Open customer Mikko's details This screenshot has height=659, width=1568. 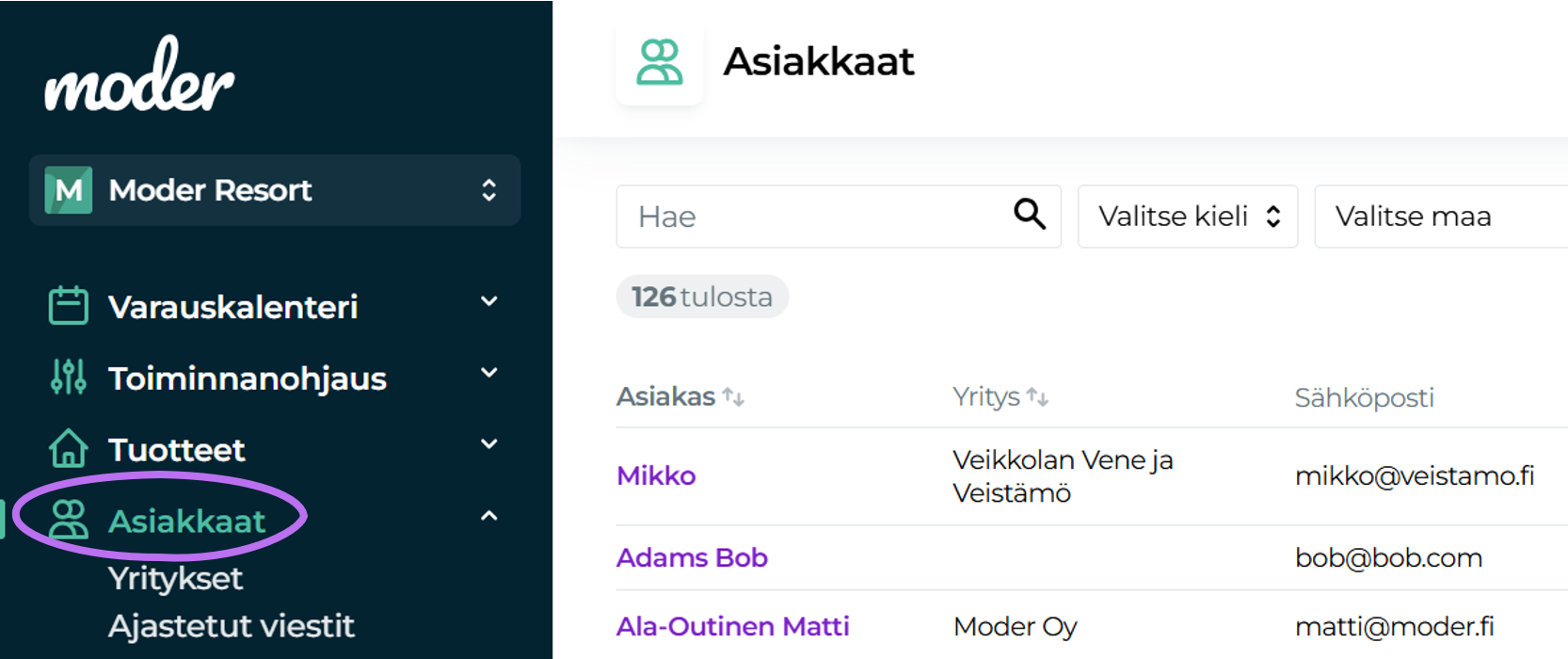coord(655,475)
